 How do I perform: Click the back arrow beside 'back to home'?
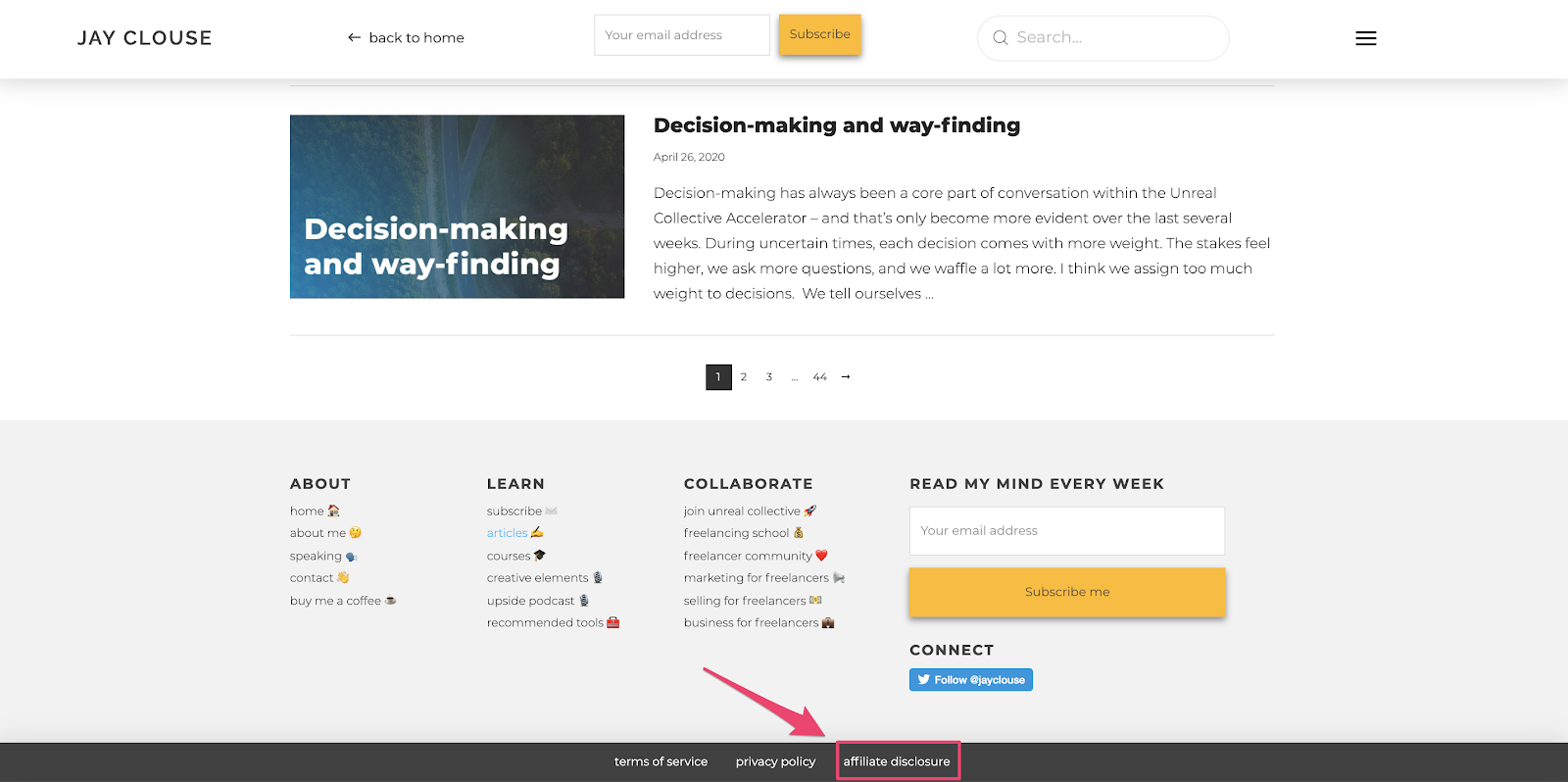(x=354, y=37)
